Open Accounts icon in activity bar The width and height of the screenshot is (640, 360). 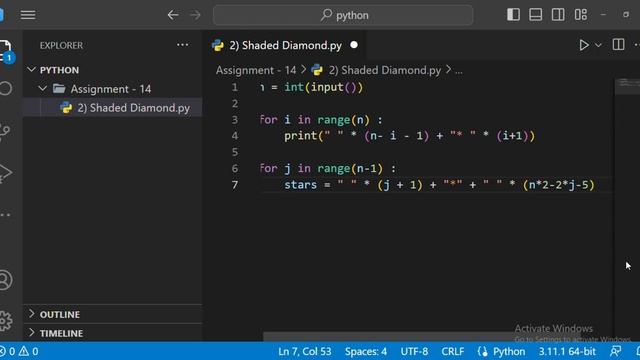pos(6,280)
